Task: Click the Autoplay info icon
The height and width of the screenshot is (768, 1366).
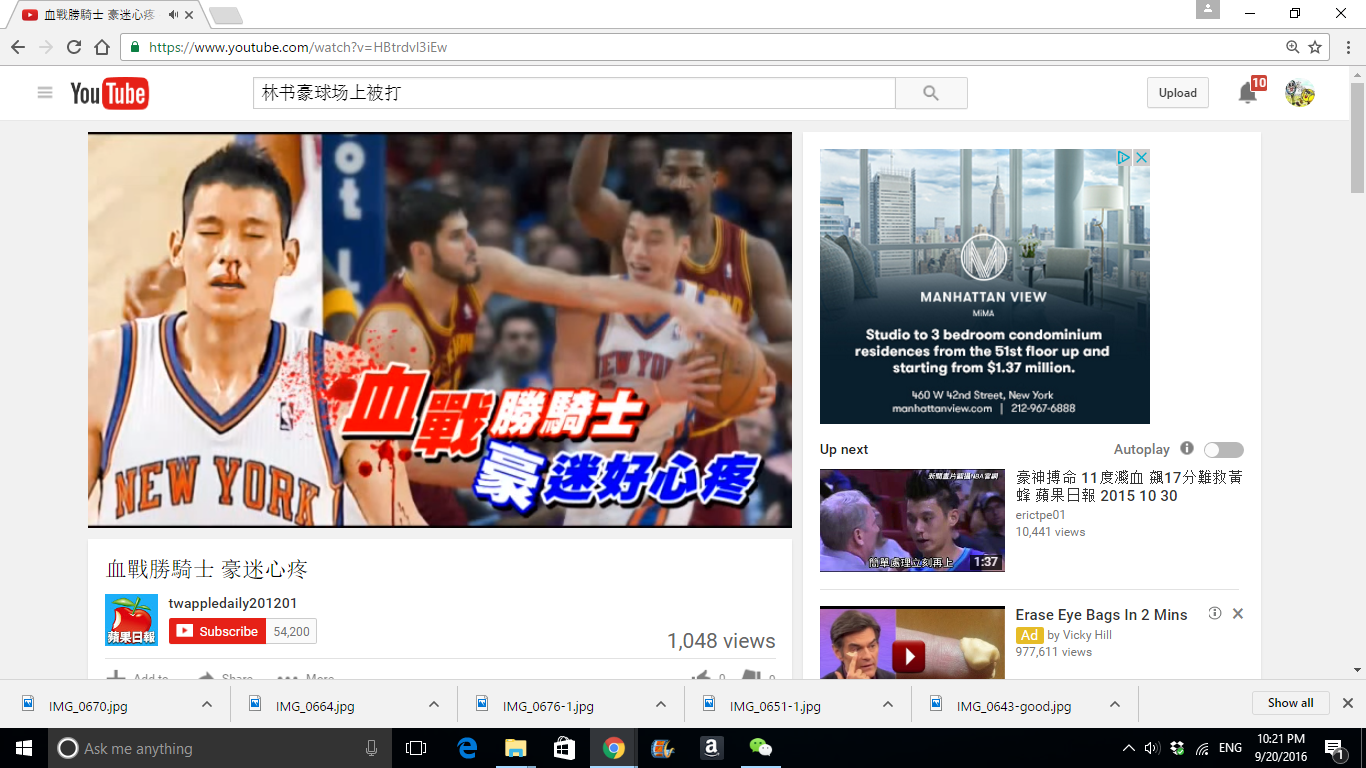Action: [1187, 449]
